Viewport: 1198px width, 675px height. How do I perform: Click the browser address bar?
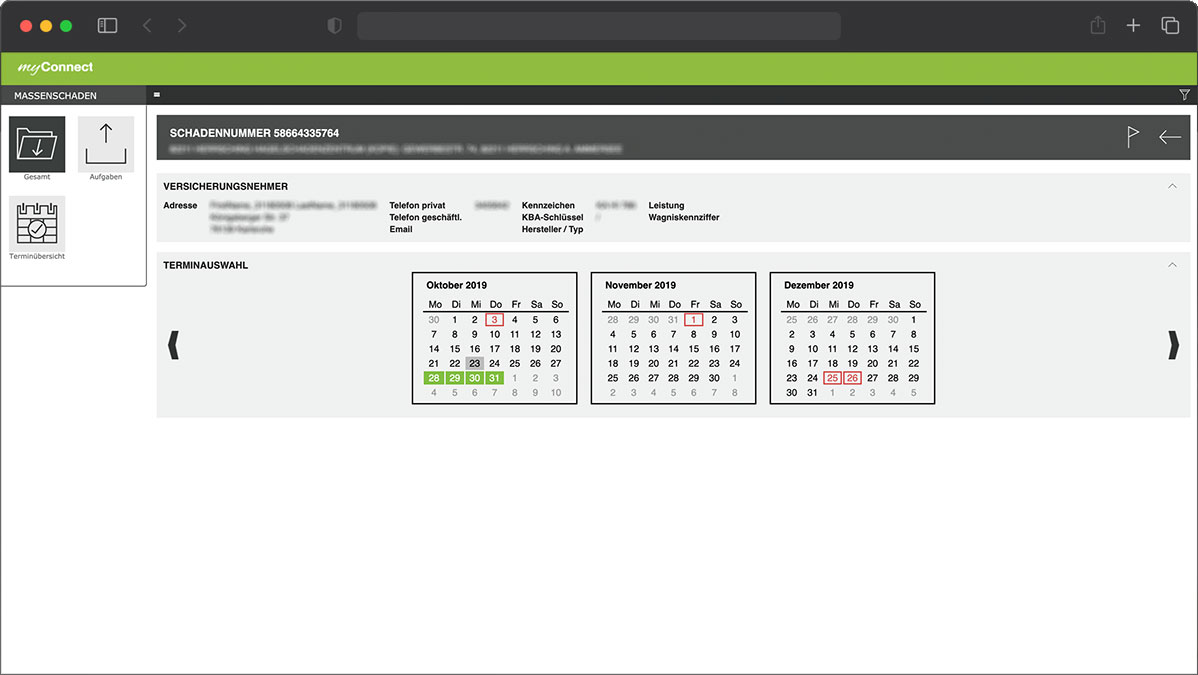(598, 26)
